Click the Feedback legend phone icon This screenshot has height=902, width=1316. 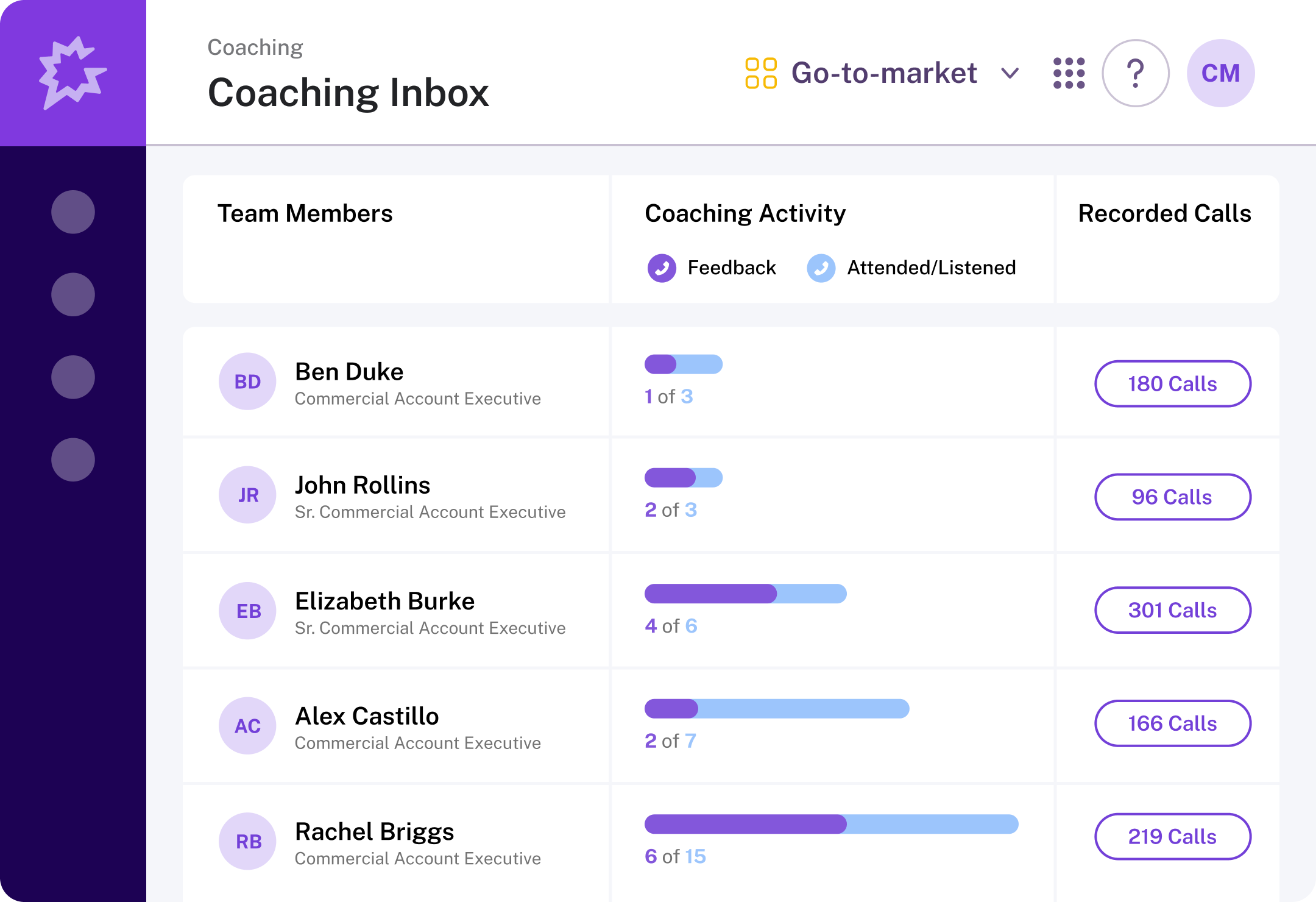pyautogui.click(x=662, y=268)
